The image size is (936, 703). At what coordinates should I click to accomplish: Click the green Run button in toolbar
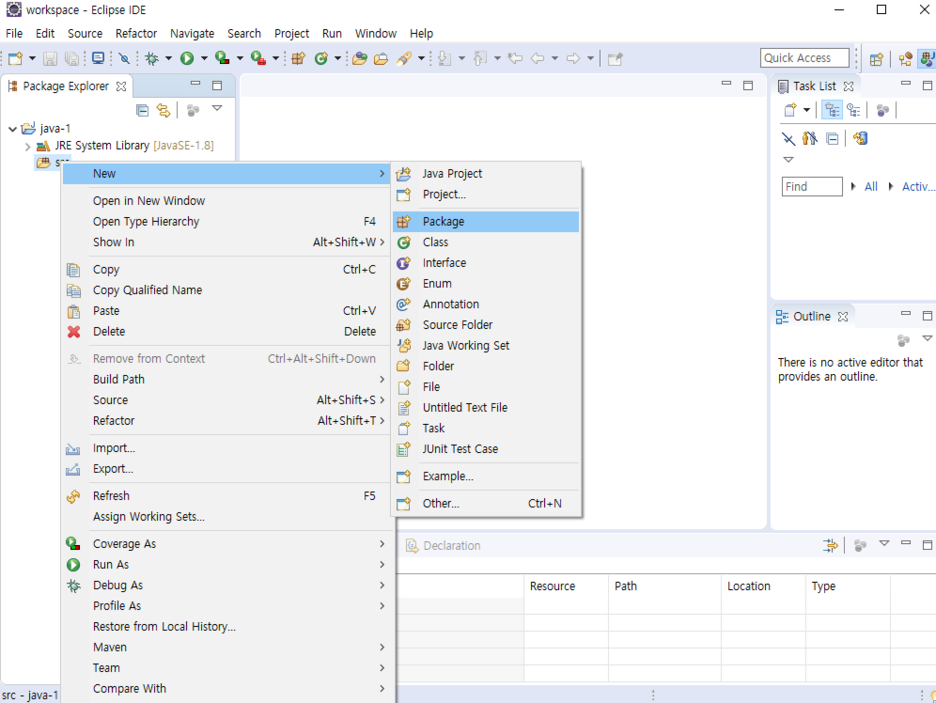pyautogui.click(x=187, y=58)
